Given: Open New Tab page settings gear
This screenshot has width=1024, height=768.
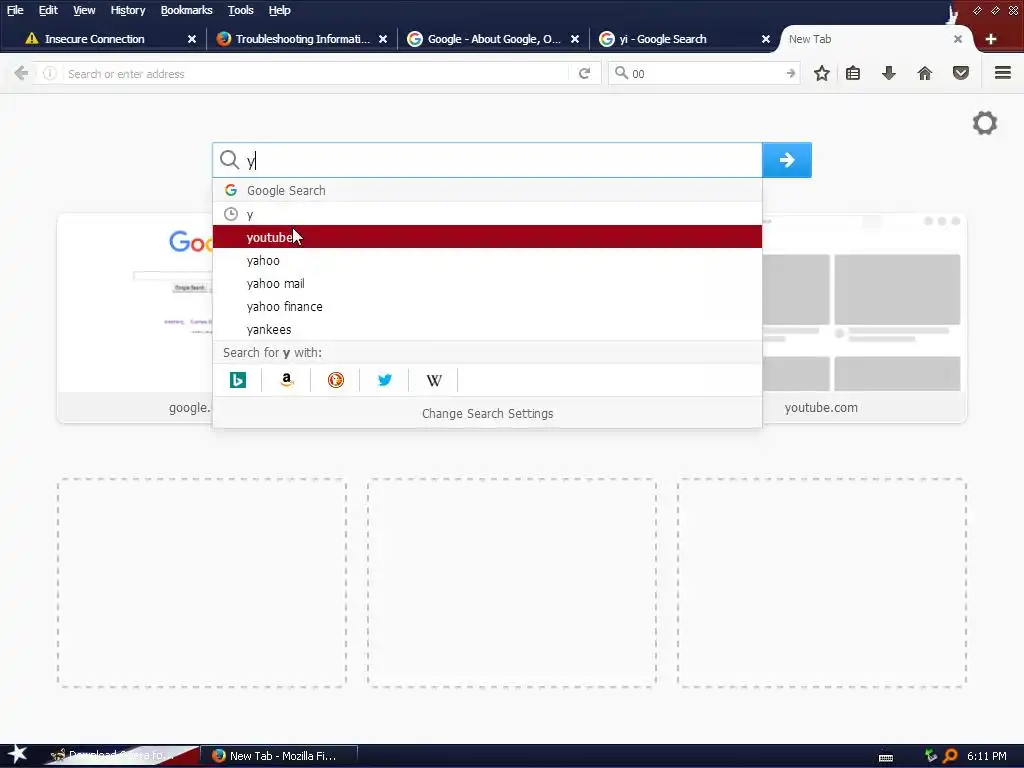Looking at the screenshot, I should coord(985,123).
